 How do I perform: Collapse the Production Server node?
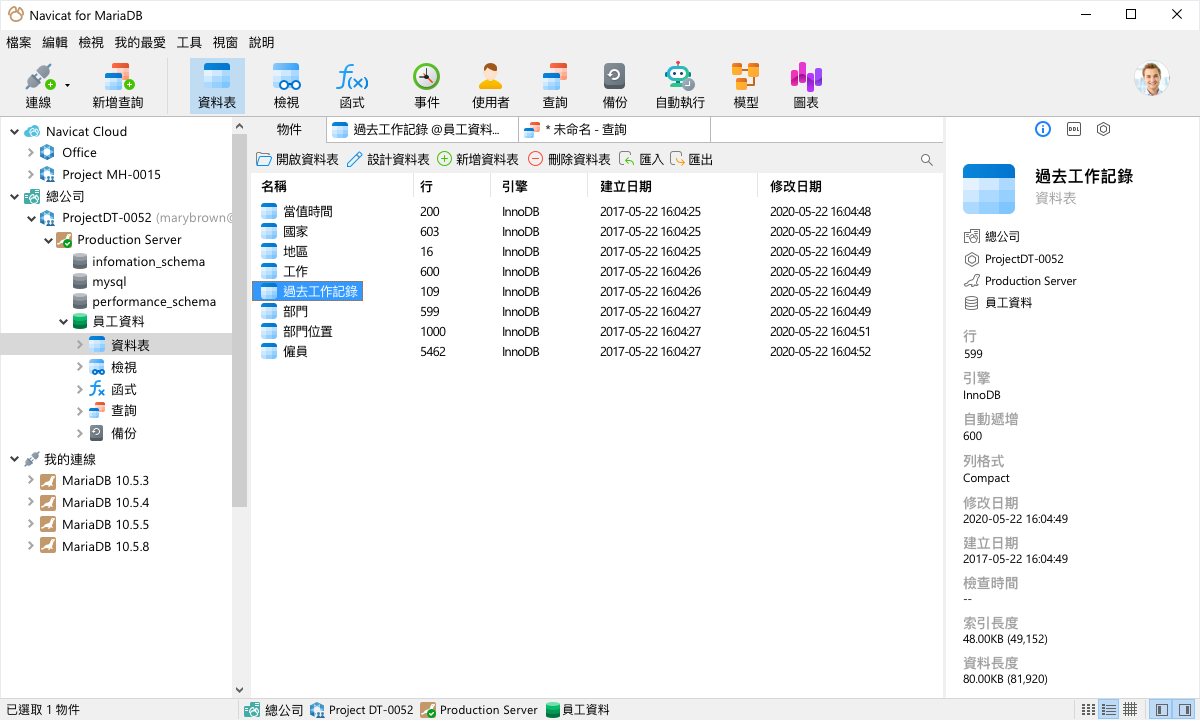pos(48,240)
